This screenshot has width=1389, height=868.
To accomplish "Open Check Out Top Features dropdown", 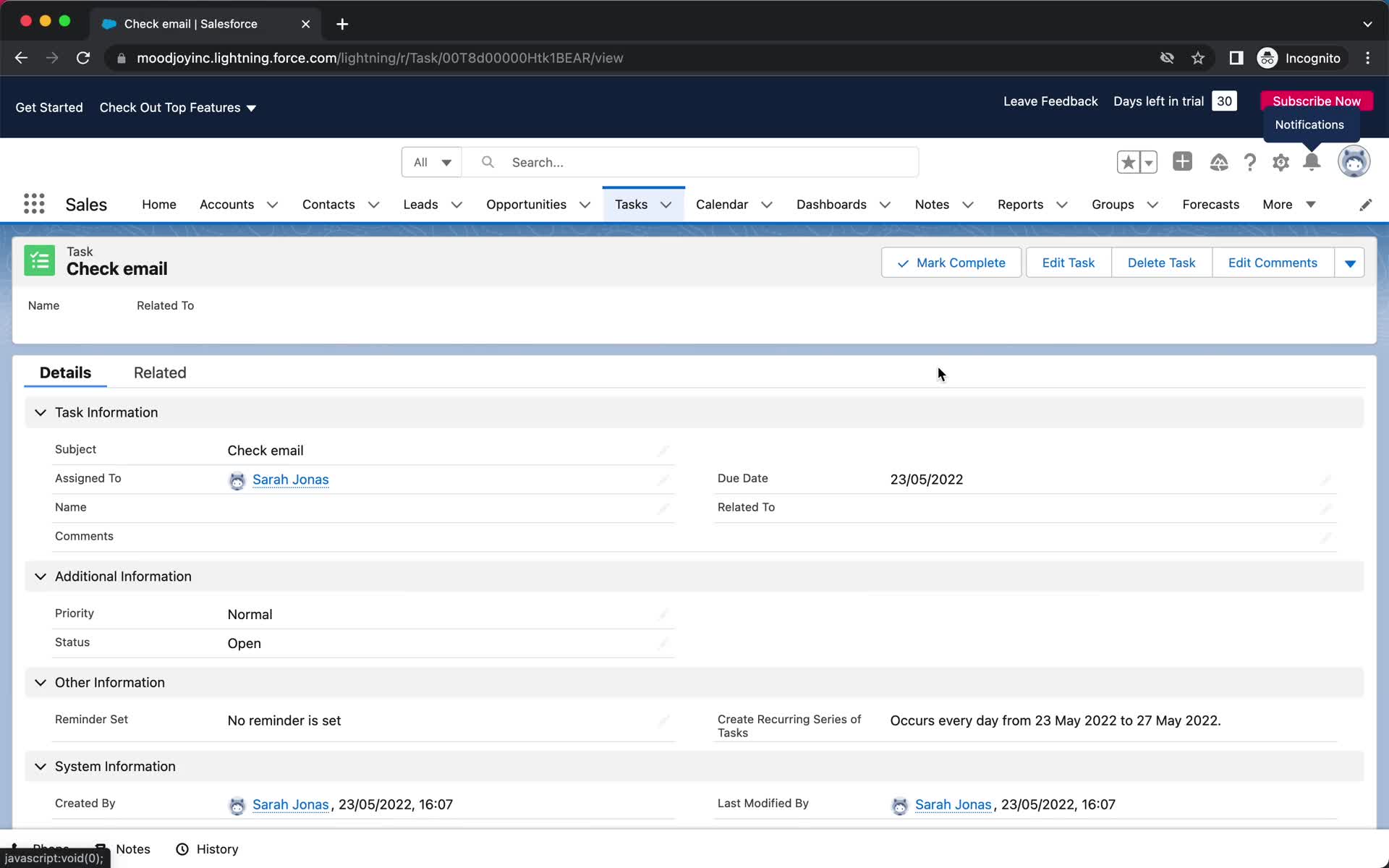I will point(178,107).
